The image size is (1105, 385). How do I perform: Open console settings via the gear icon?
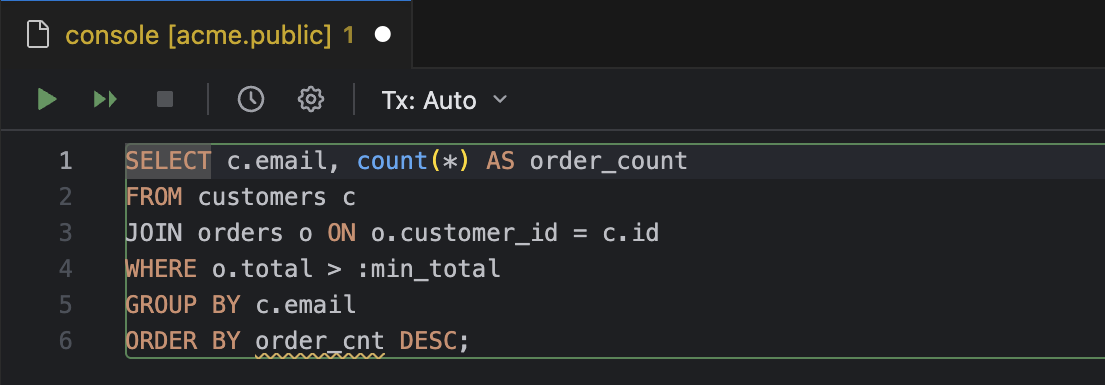point(311,99)
